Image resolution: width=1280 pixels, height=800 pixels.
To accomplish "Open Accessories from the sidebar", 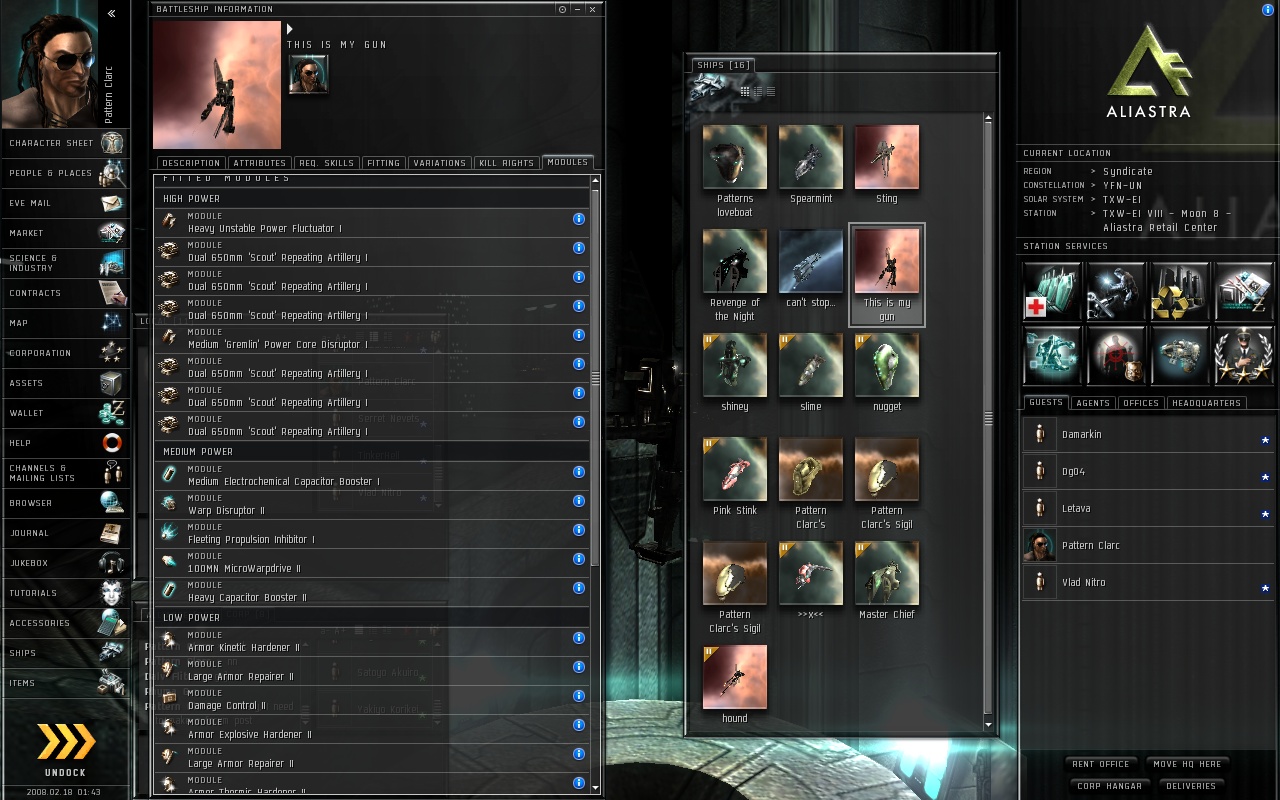I will point(65,623).
